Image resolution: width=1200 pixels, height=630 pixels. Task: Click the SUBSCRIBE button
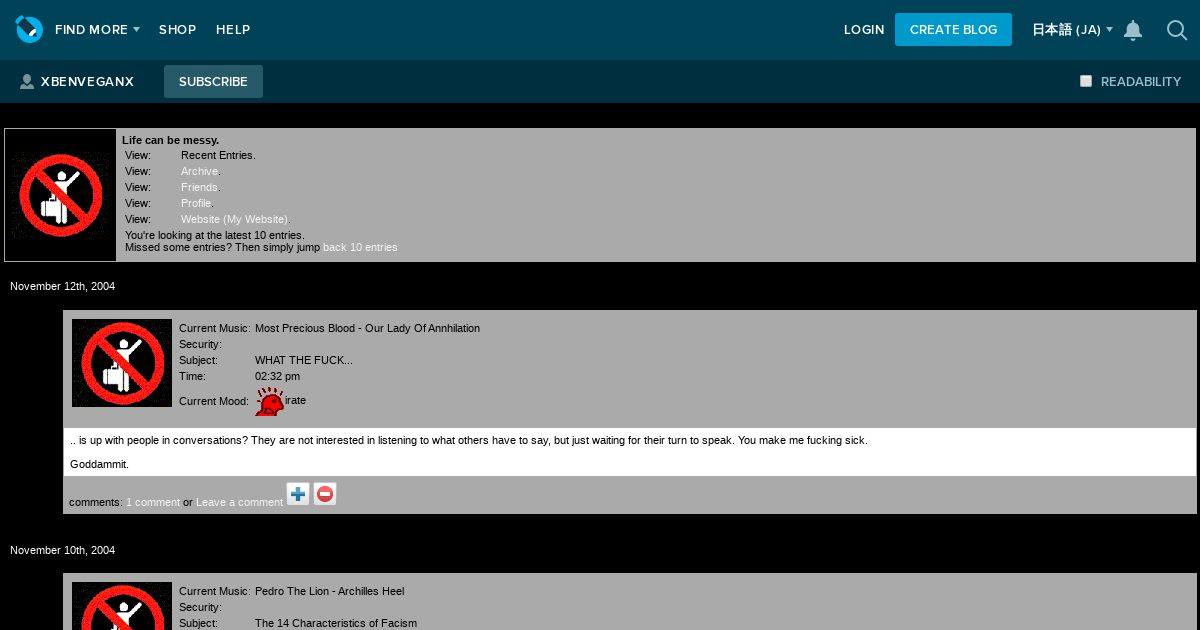tap(213, 82)
